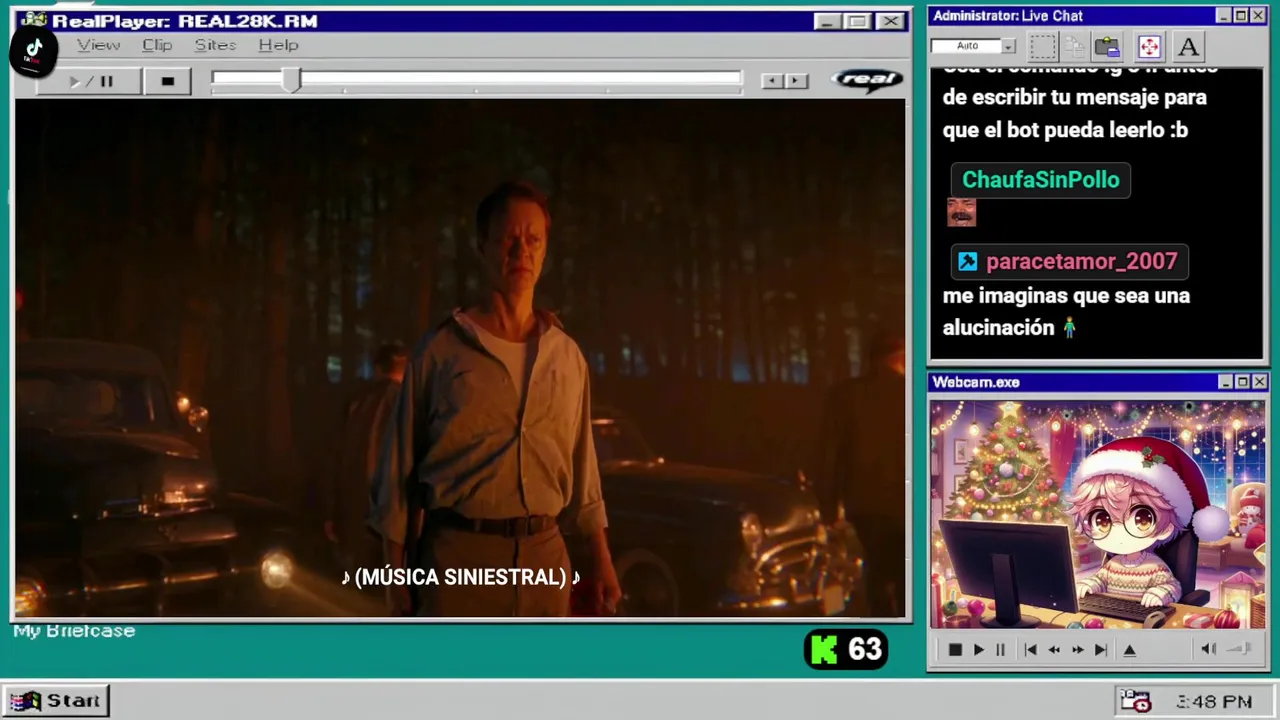Viewport: 1280px width, 720px height.
Task: Click username paracetamor_2007 in chat
Action: pyautogui.click(x=1081, y=262)
